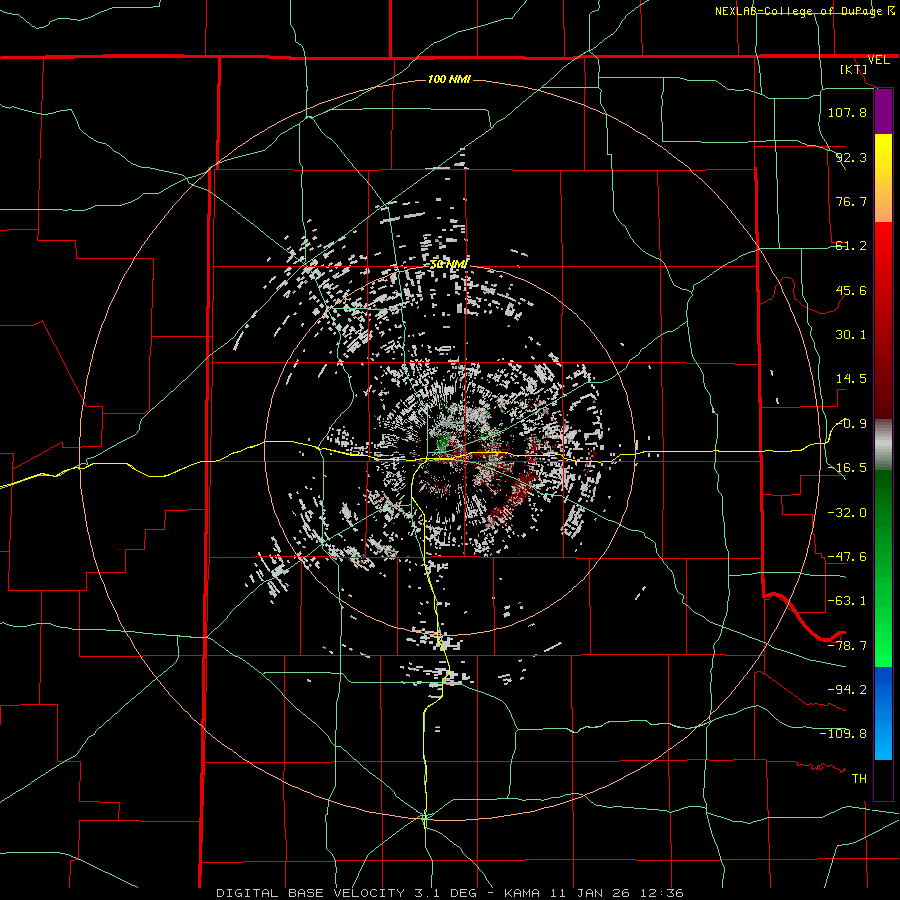
Task: Click the -94.2 value on velocity scale
Action: point(847,689)
